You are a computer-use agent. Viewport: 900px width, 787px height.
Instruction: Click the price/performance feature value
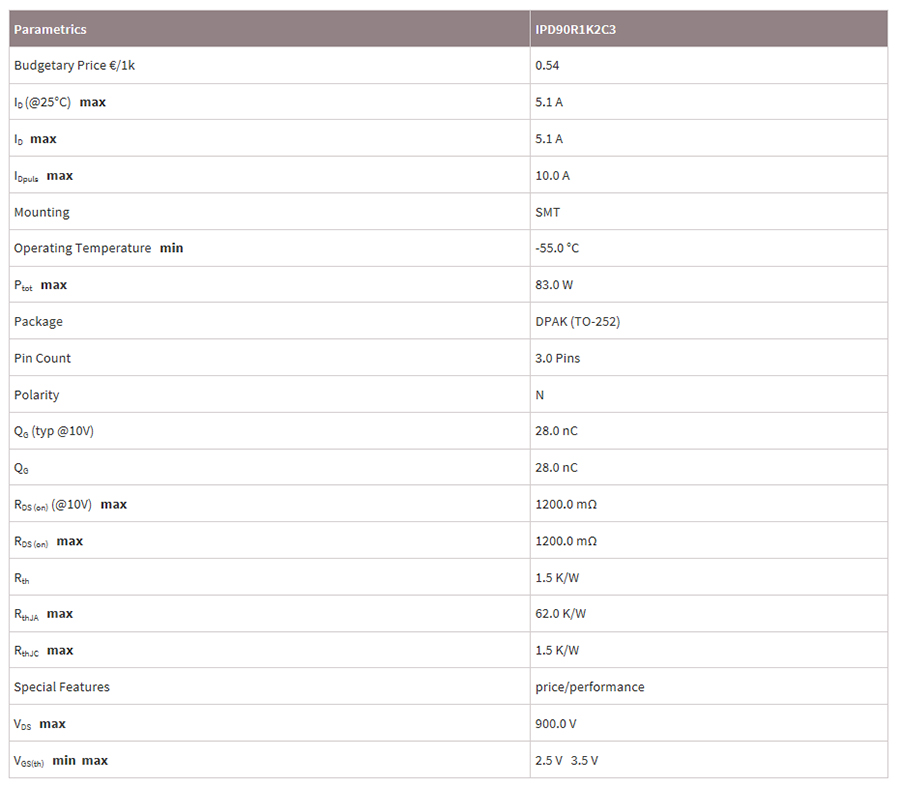coord(590,687)
